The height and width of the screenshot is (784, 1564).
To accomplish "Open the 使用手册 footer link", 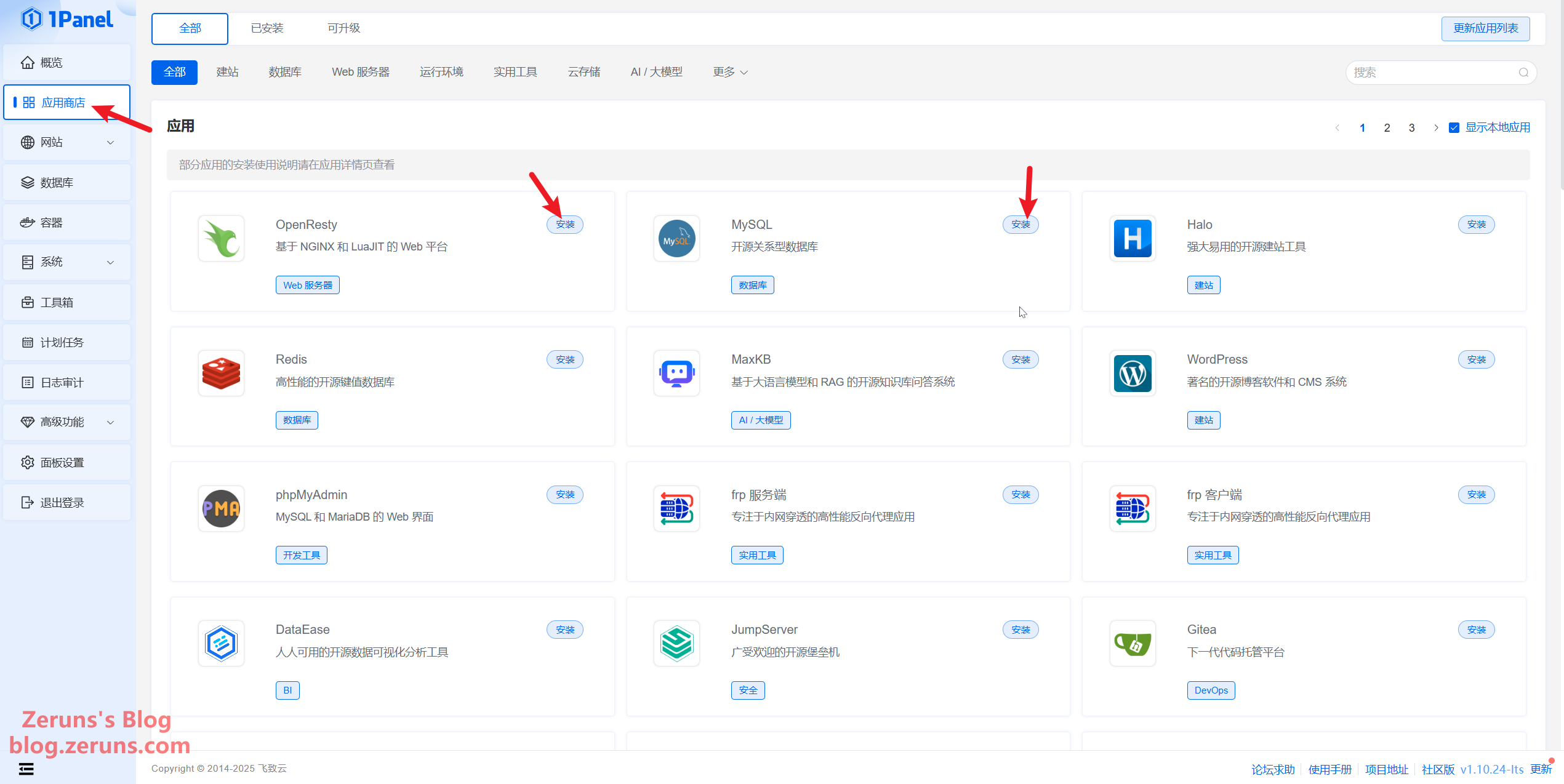I will point(1329,769).
